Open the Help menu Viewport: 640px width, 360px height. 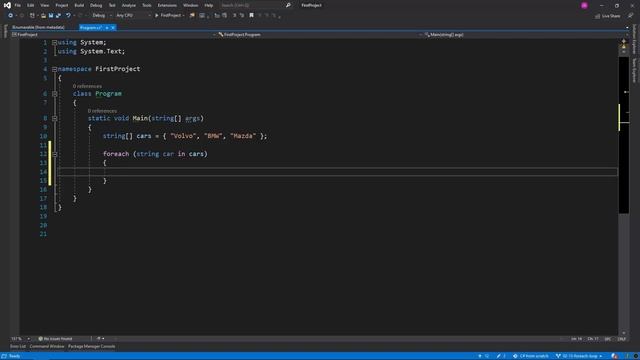209,5
